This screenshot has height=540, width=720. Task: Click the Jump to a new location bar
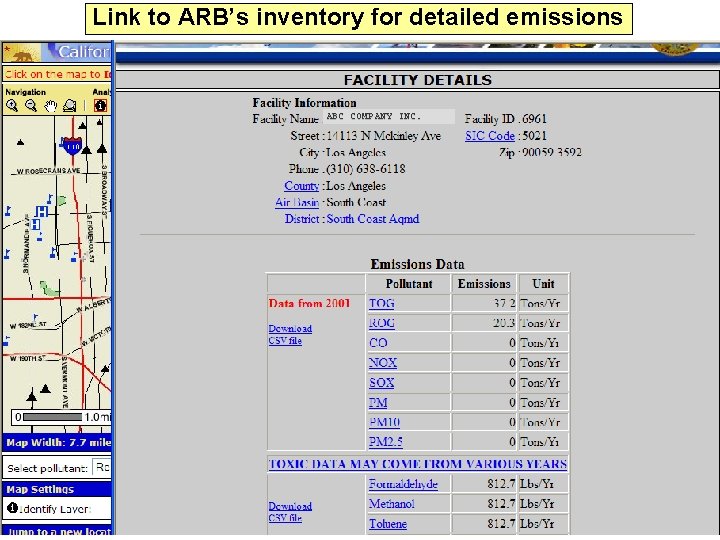click(57, 530)
